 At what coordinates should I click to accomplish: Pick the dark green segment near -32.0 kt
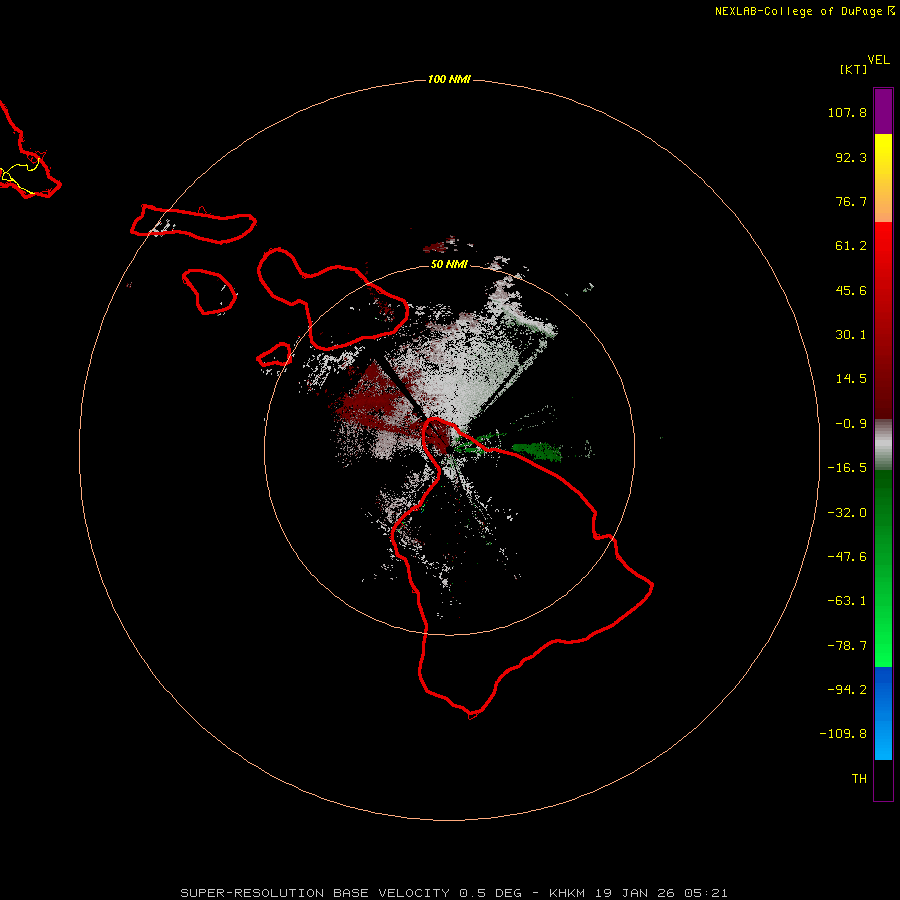pos(883,511)
